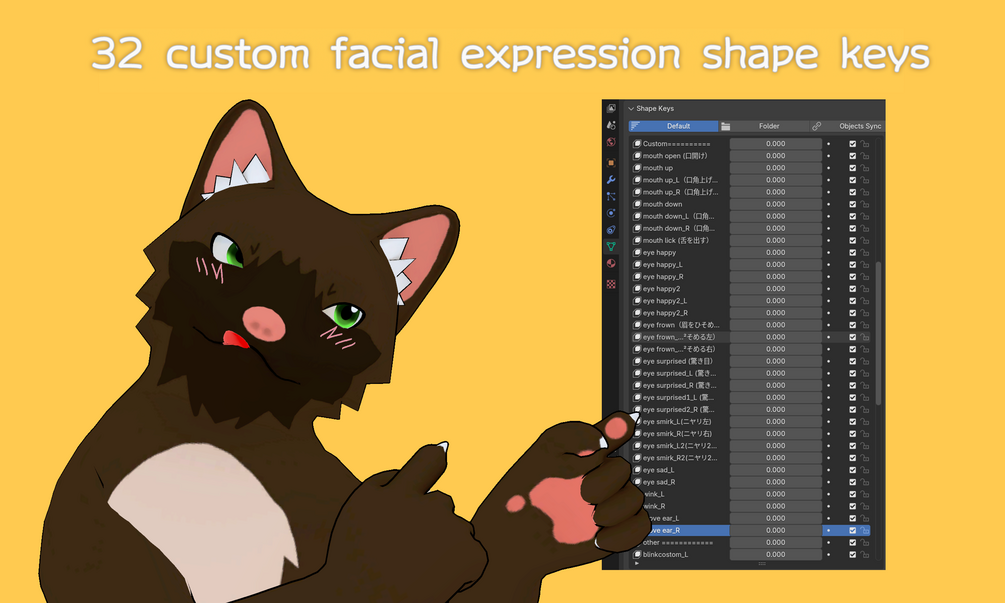Select the eye smirk_L2 shape key

pos(679,446)
